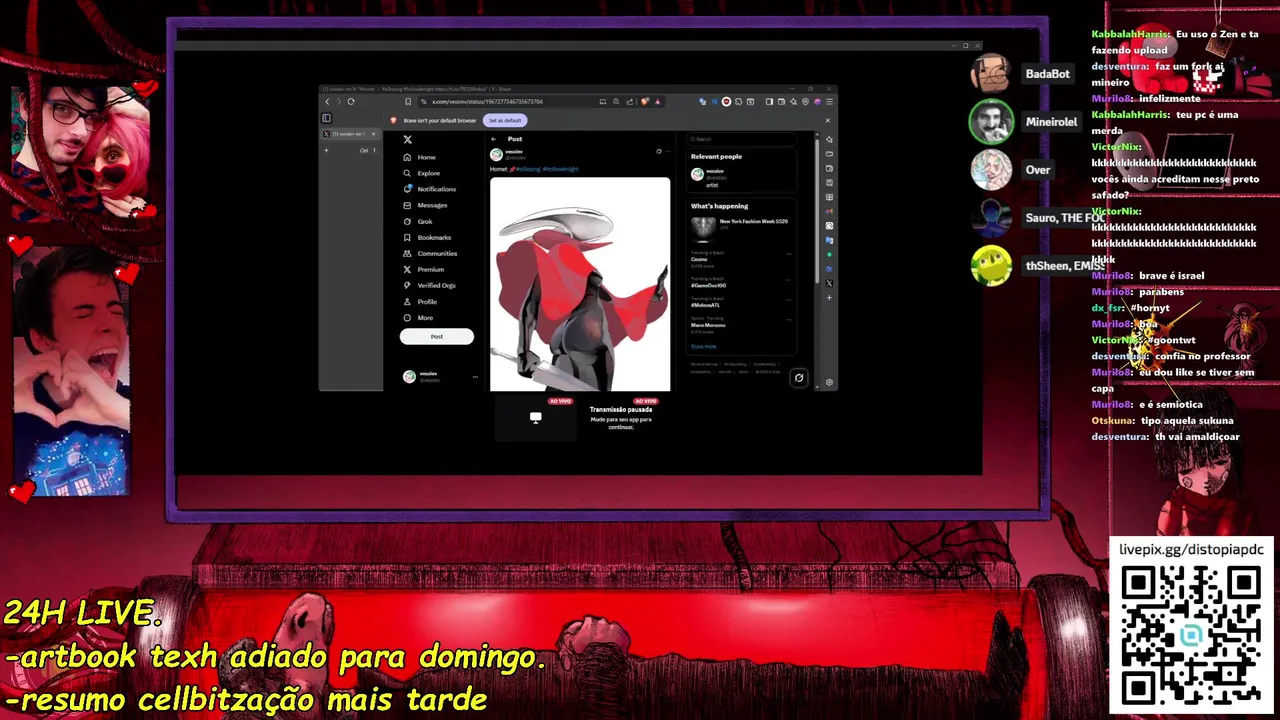Click the white Post button

[437, 337]
